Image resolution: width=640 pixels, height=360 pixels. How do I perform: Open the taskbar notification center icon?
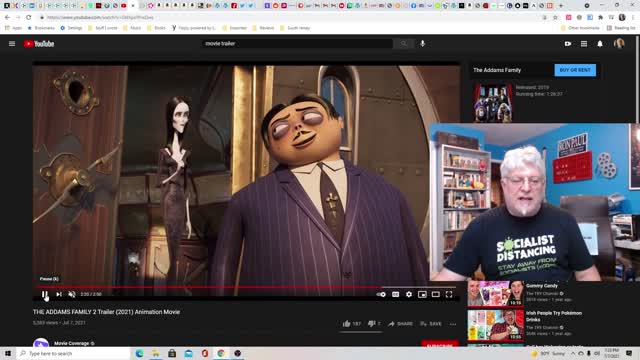pyautogui.click(x=629, y=353)
